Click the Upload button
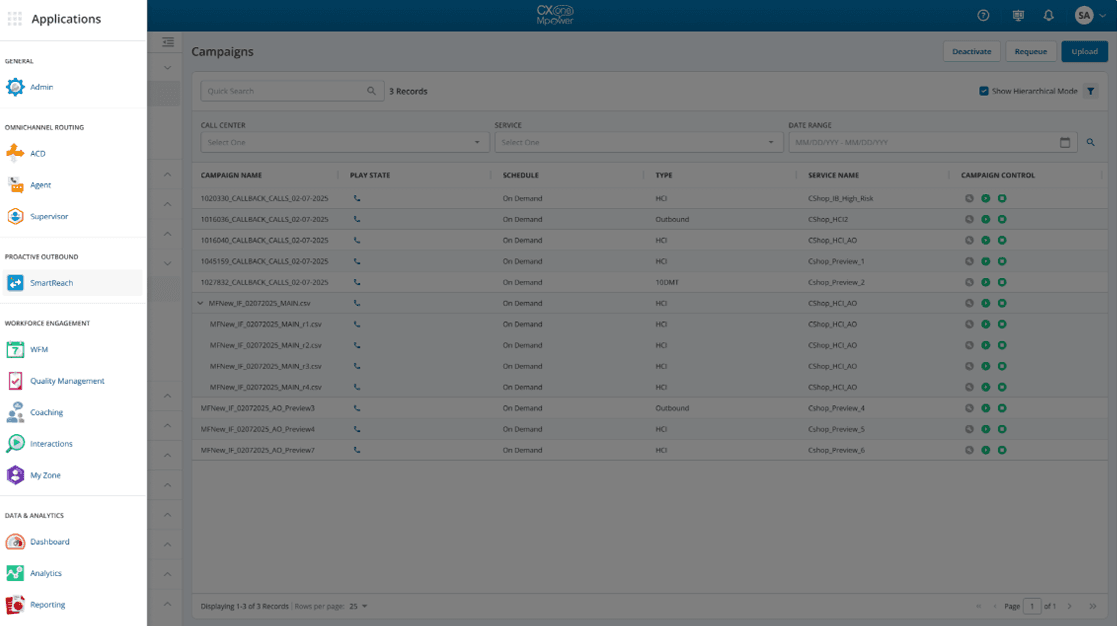The width and height of the screenshot is (1117, 626). (x=1084, y=51)
